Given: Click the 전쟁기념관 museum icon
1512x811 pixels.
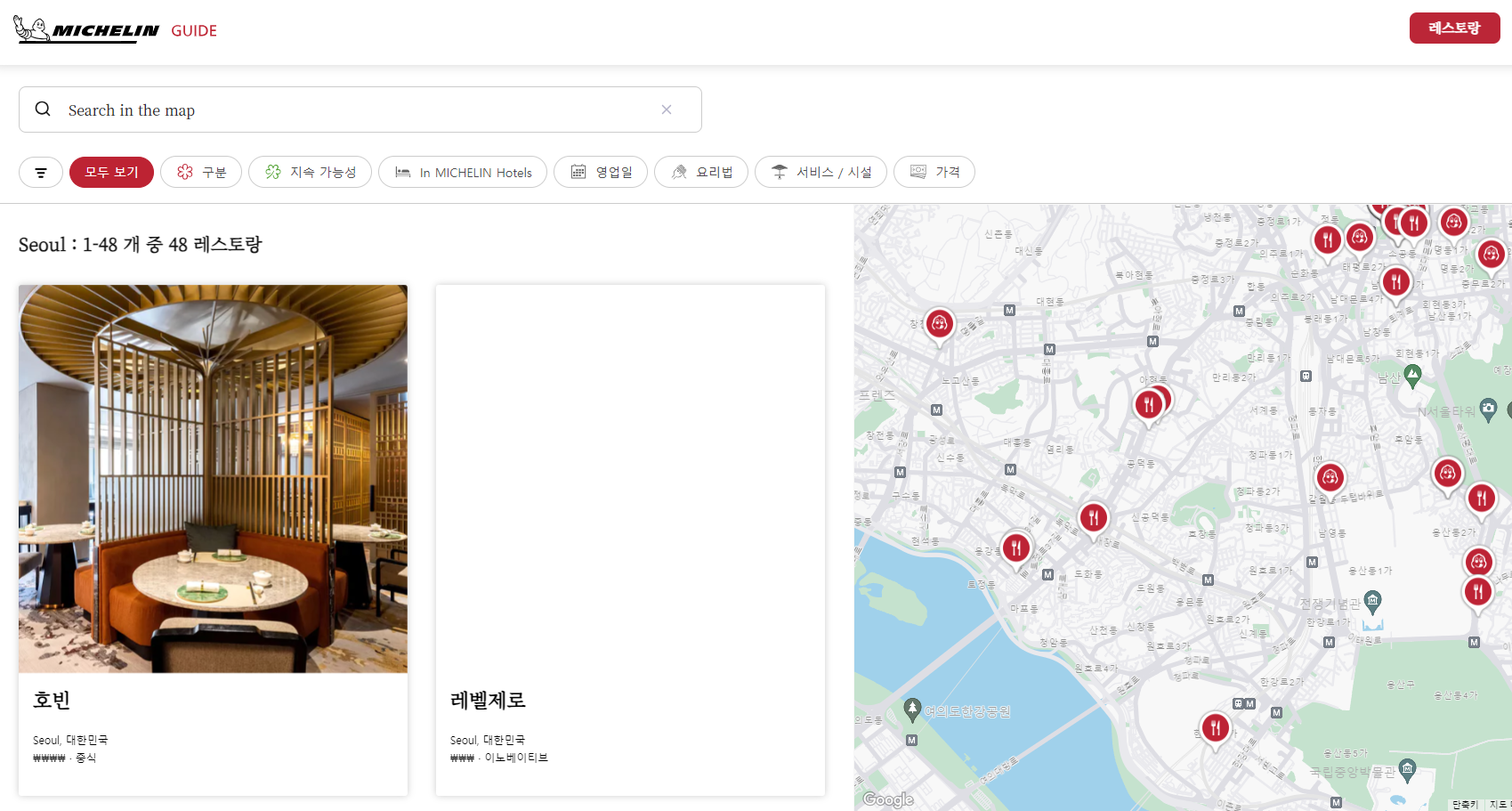Looking at the screenshot, I should 1373,602.
